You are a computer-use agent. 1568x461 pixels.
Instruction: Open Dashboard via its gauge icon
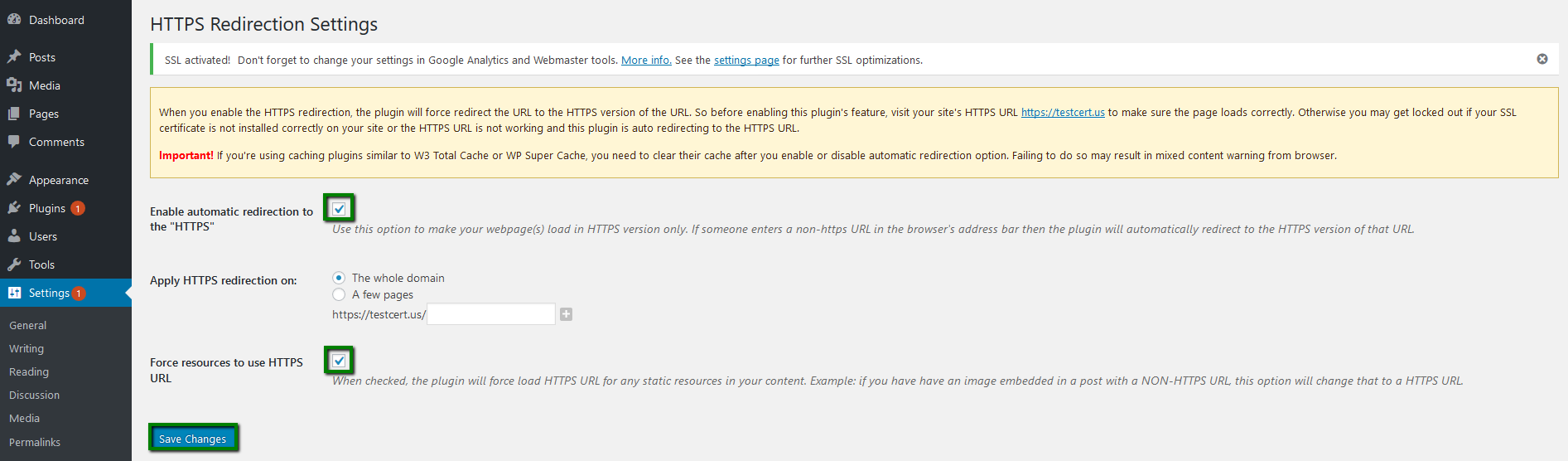tap(14, 19)
